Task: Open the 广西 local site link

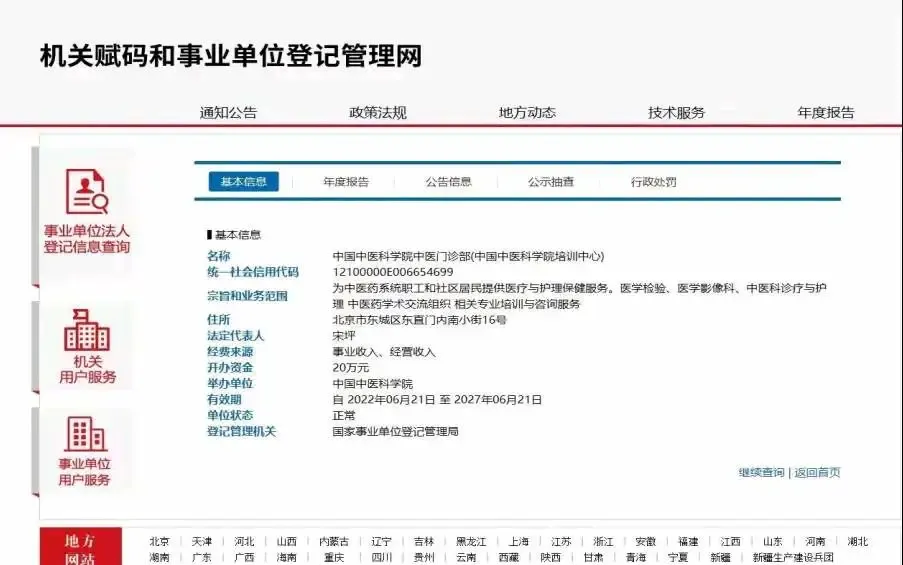Action: click(244, 558)
